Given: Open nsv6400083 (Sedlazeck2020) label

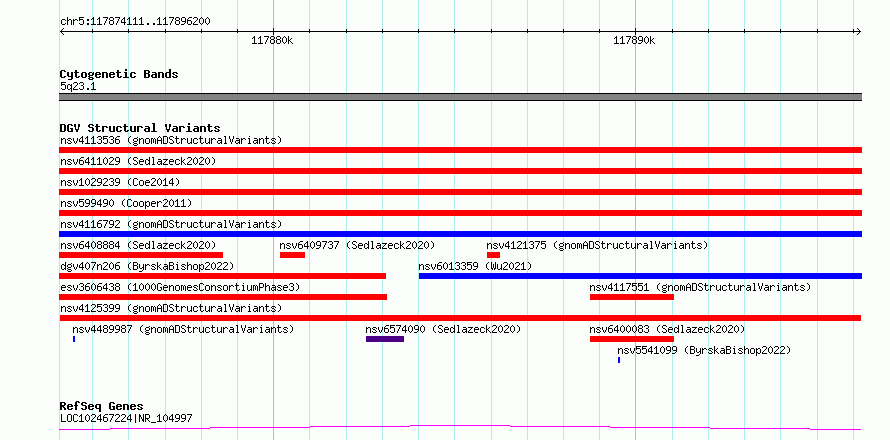Looking at the screenshot, I should pos(668,329).
